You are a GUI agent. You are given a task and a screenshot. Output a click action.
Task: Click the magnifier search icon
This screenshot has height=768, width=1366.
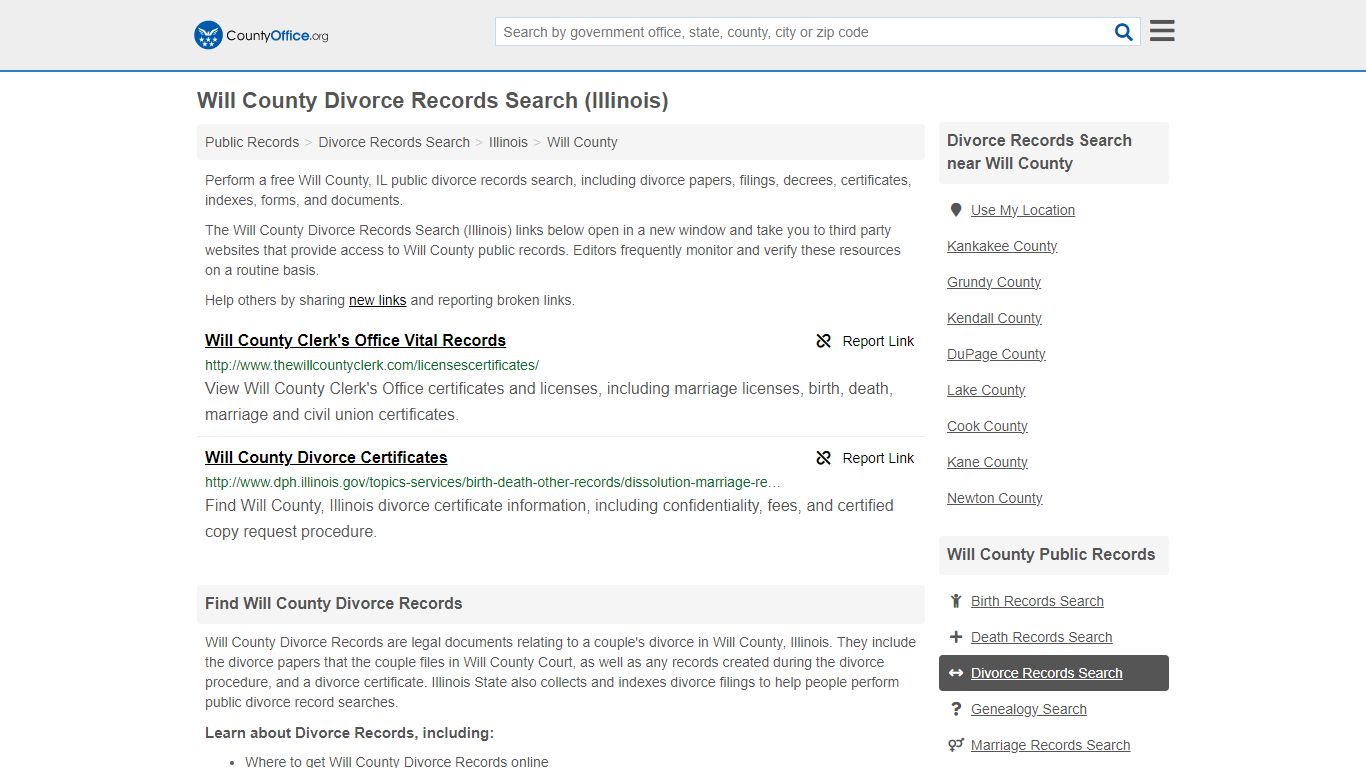coord(1124,32)
